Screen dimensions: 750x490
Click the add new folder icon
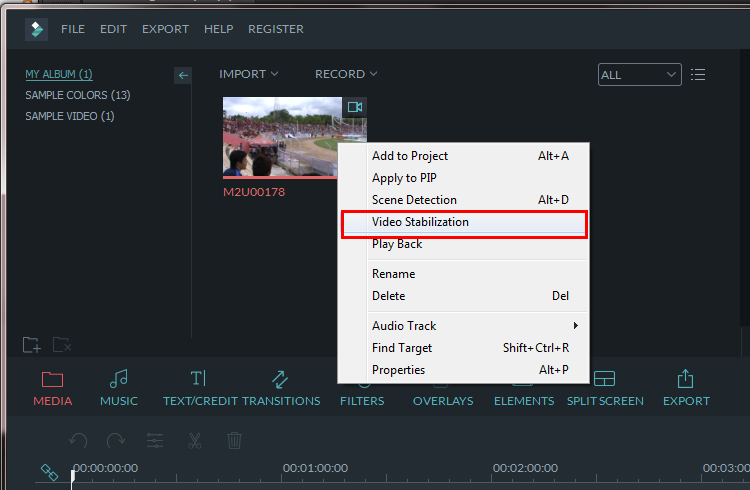(x=32, y=345)
